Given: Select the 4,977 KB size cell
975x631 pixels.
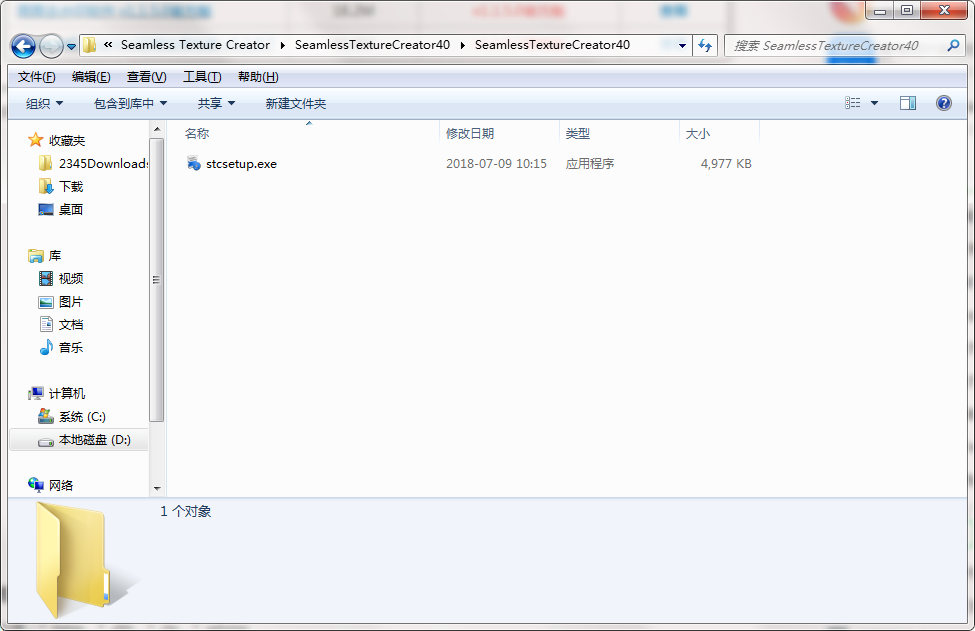Looking at the screenshot, I should coord(726,164).
